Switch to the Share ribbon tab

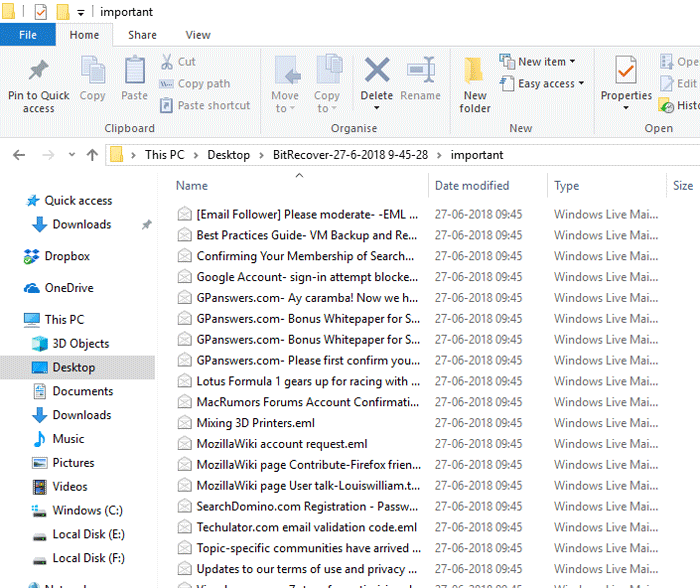[x=142, y=35]
